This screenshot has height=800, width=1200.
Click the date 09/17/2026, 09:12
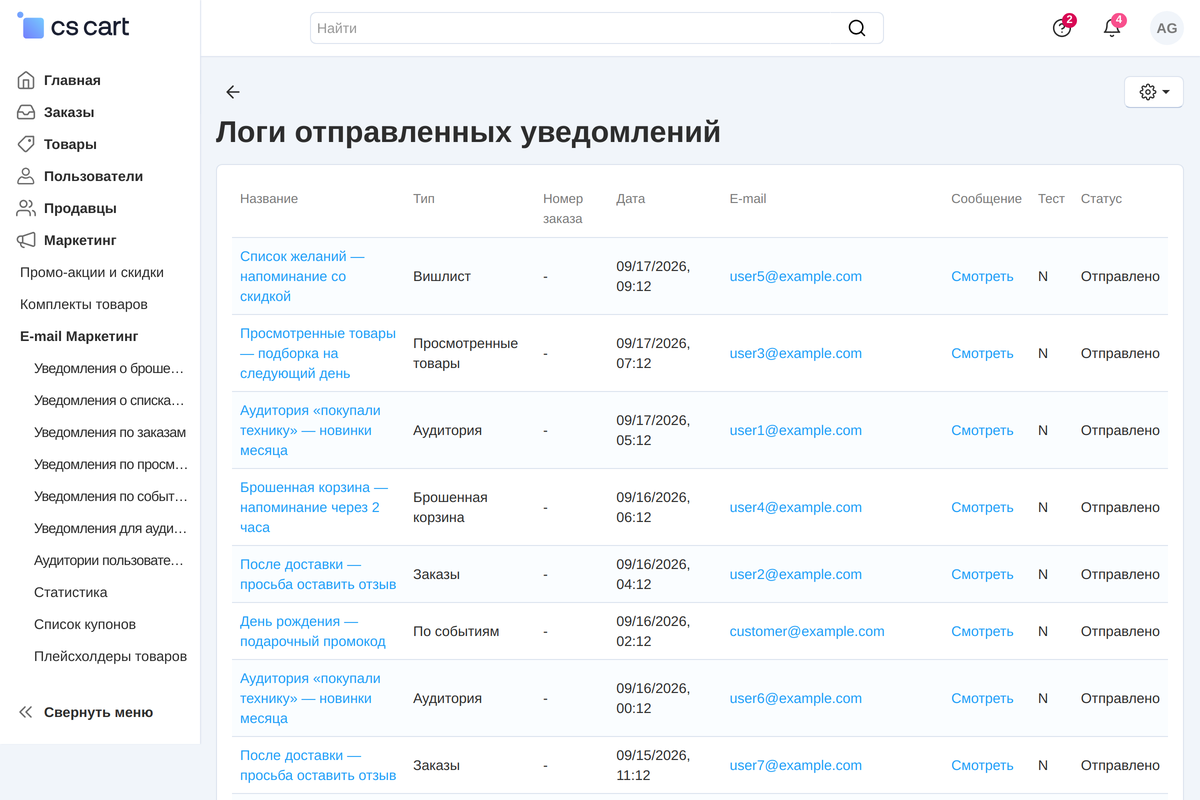pos(653,276)
